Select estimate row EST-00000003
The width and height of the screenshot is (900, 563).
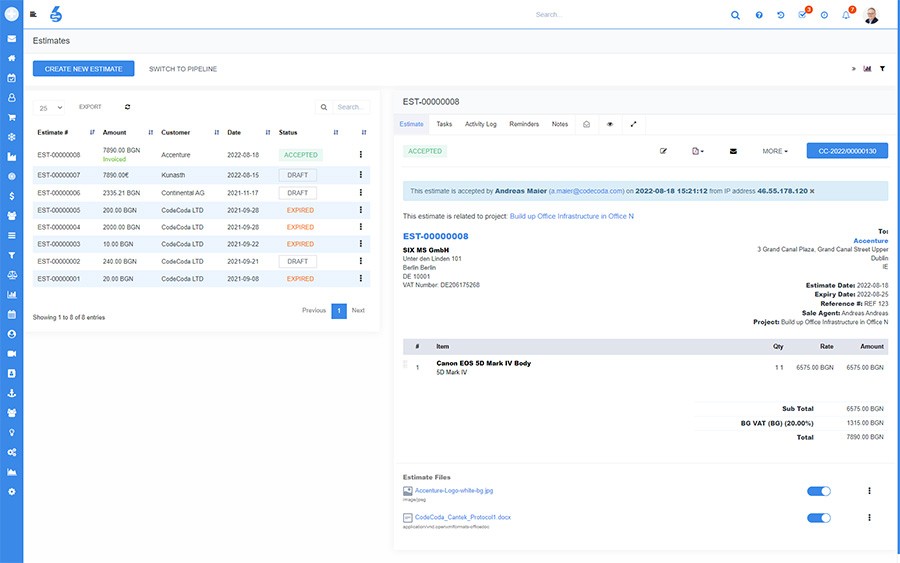click(201, 244)
